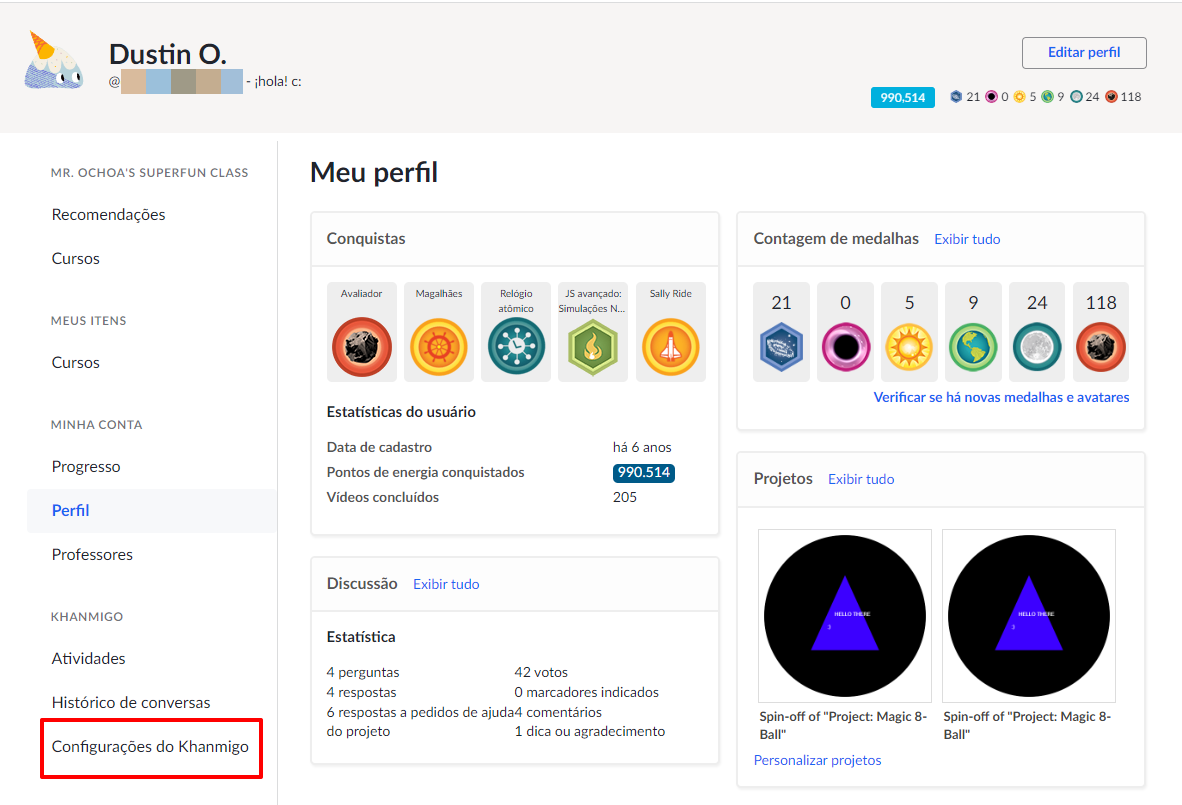Open the JS avançado flame badge

593,332
